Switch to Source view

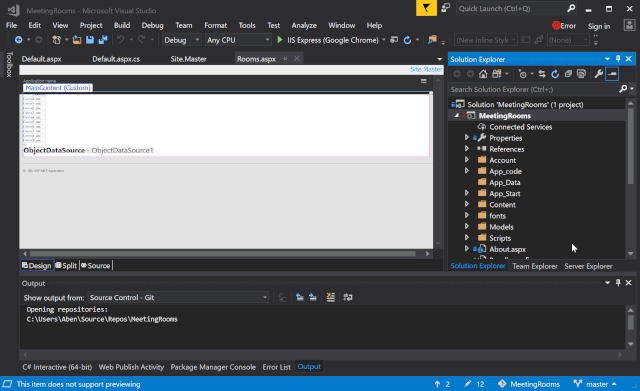pos(96,265)
